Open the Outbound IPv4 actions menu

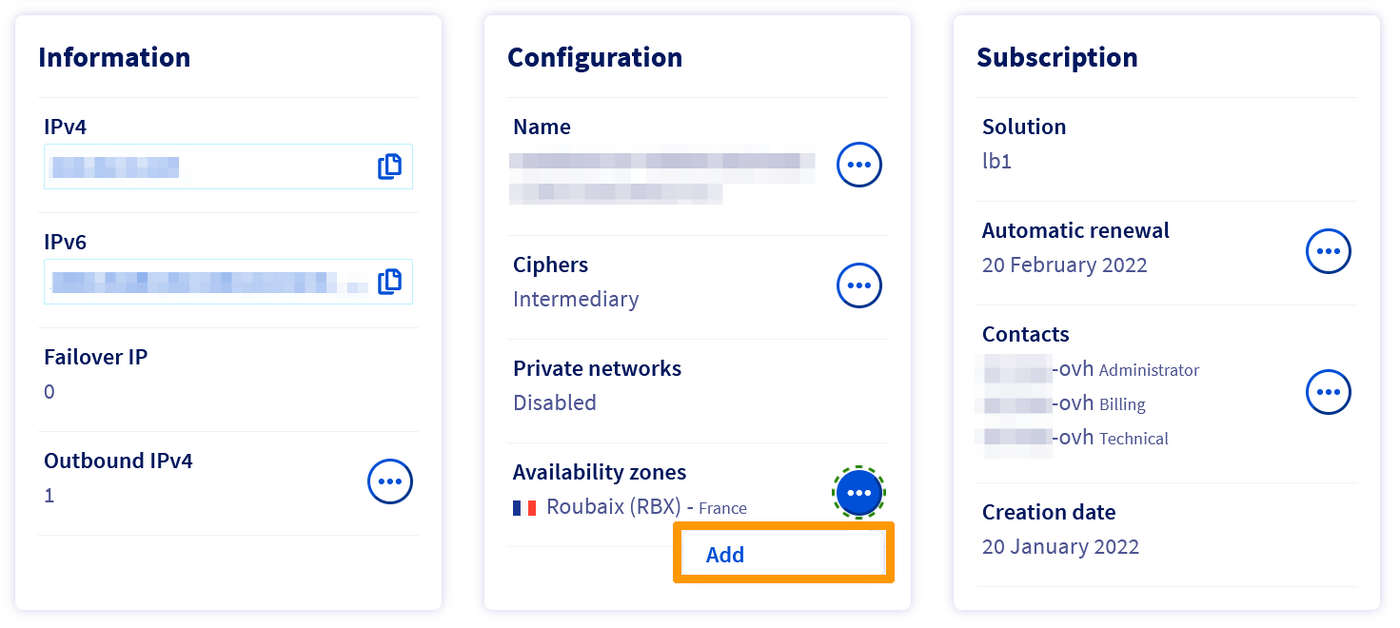coord(390,482)
